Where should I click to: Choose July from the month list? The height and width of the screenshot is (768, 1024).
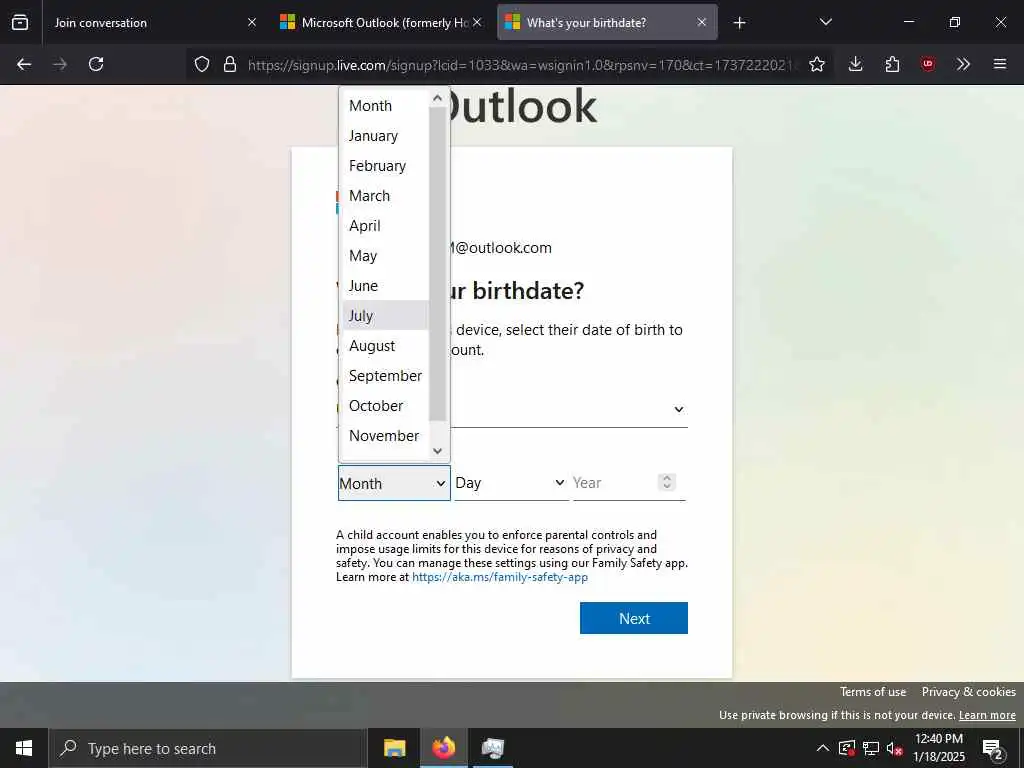[x=385, y=315]
